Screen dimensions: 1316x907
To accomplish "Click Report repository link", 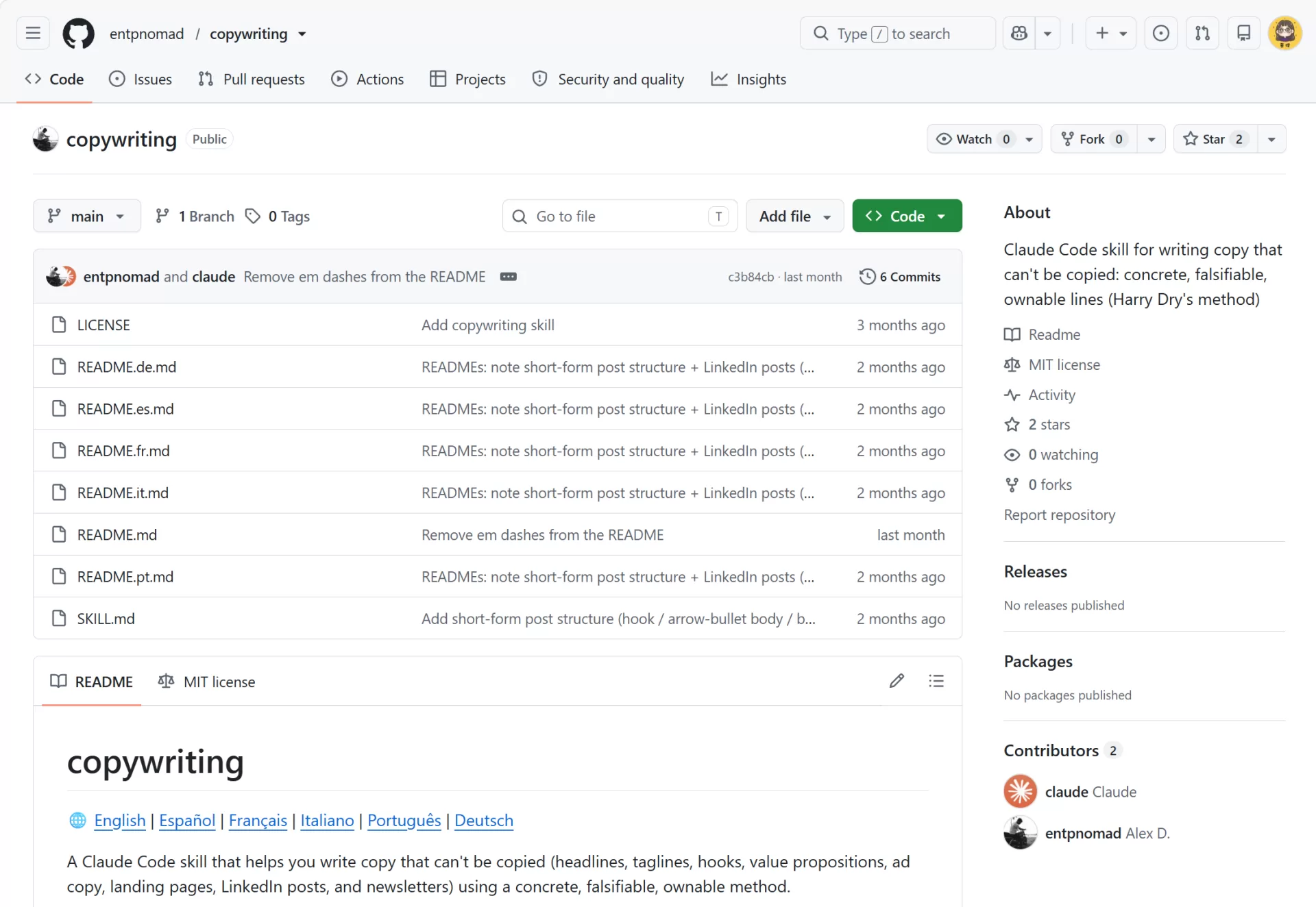I will coord(1059,514).
